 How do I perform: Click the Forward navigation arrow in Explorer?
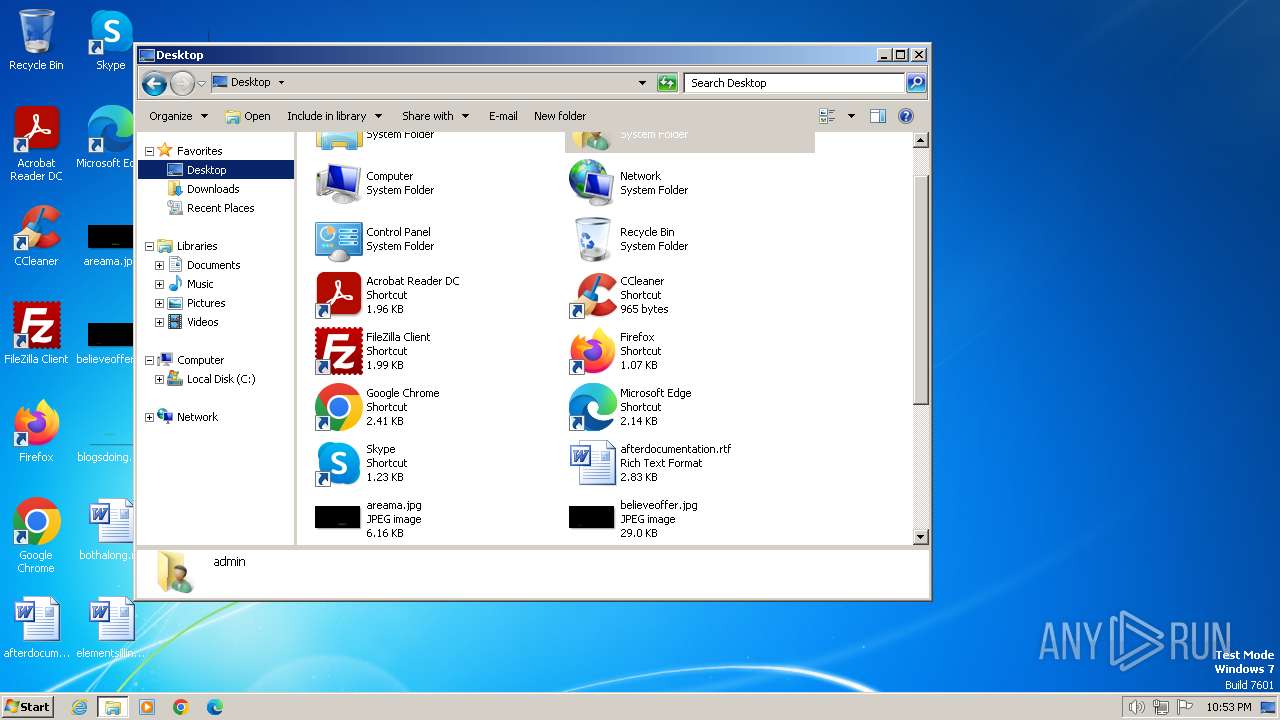tap(182, 83)
